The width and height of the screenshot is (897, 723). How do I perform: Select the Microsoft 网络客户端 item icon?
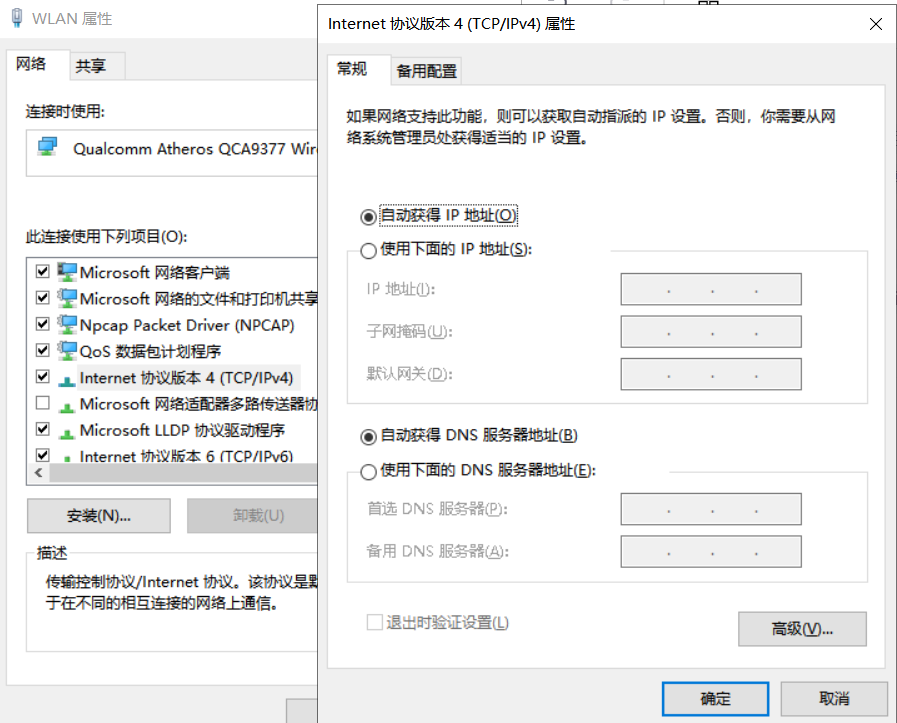[67, 272]
